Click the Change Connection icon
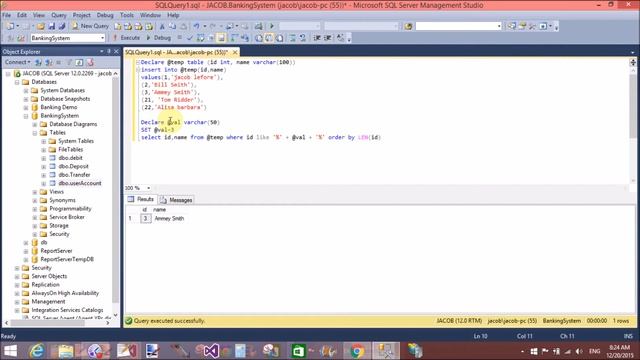 click(21, 38)
